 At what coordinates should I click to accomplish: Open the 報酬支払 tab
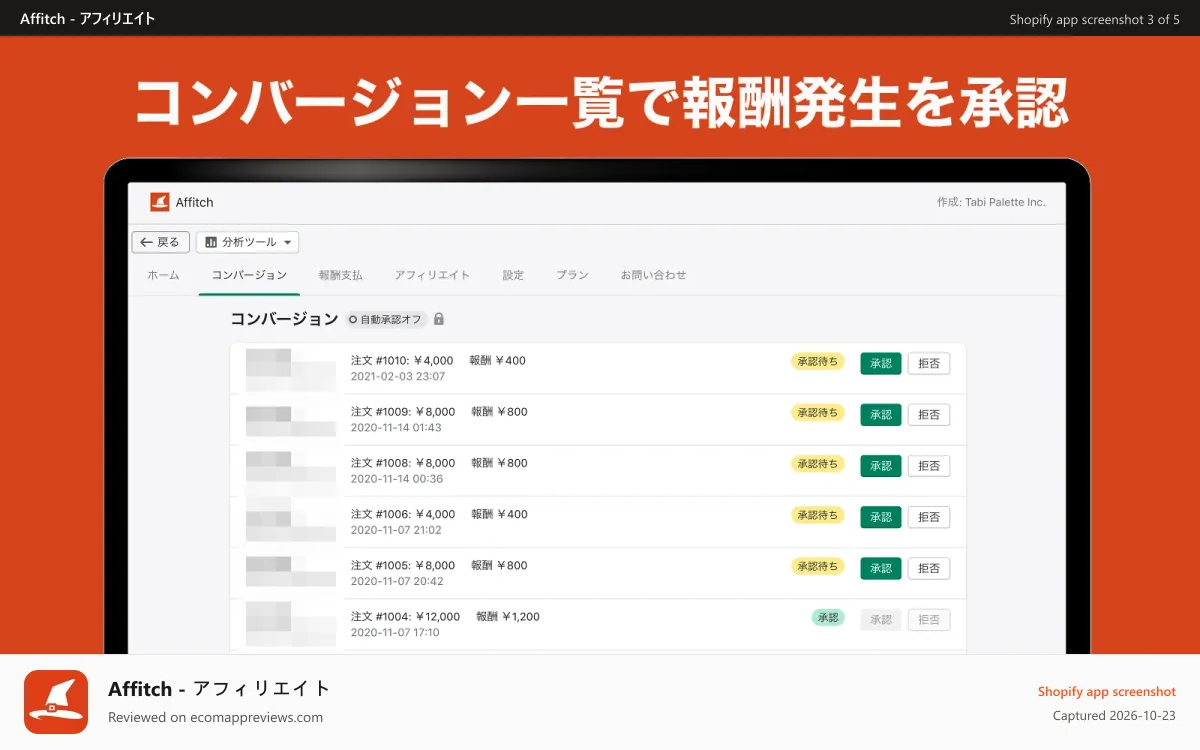pyautogui.click(x=341, y=275)
